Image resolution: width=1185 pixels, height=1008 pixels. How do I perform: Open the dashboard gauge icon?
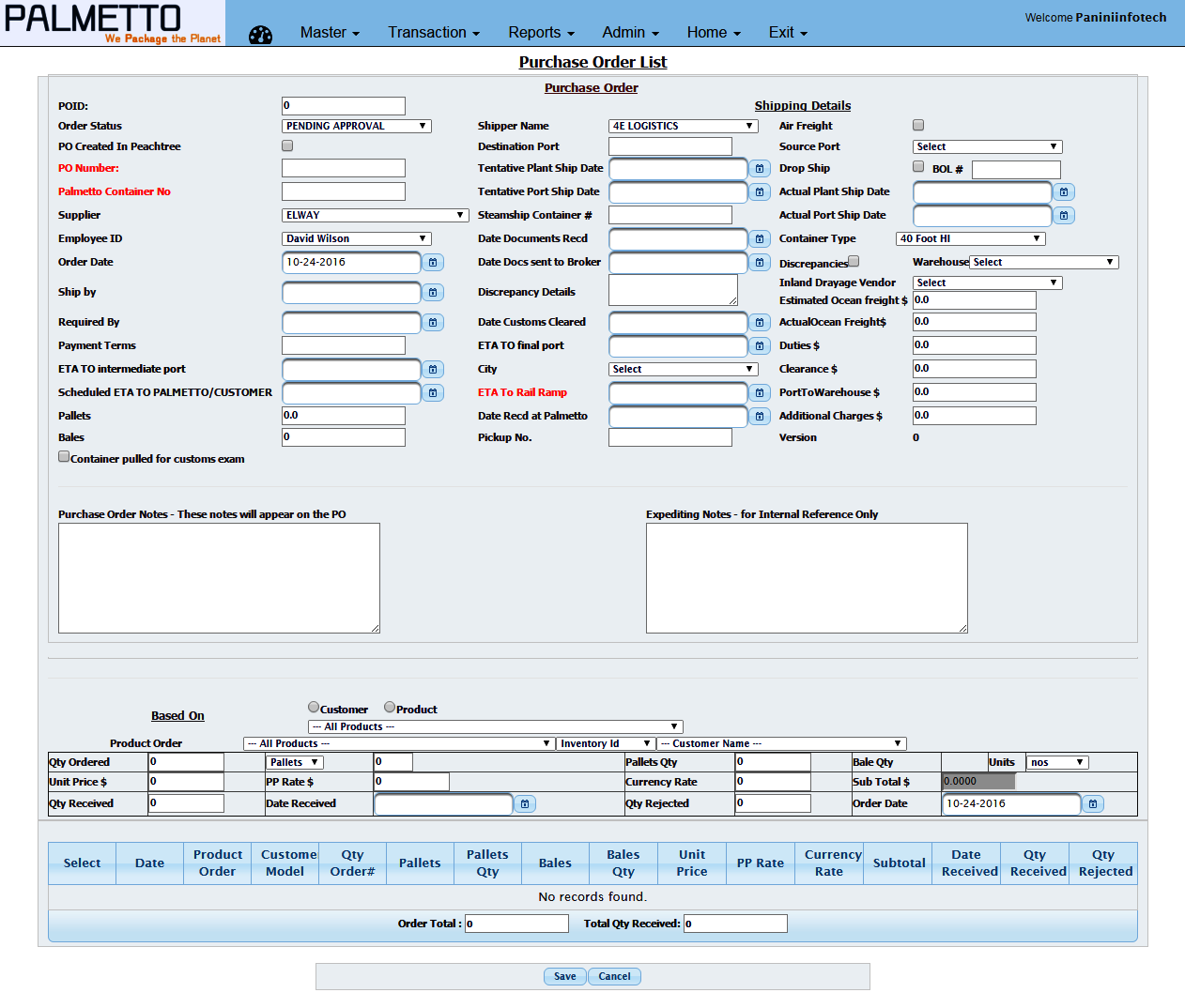tap(260, 35)
